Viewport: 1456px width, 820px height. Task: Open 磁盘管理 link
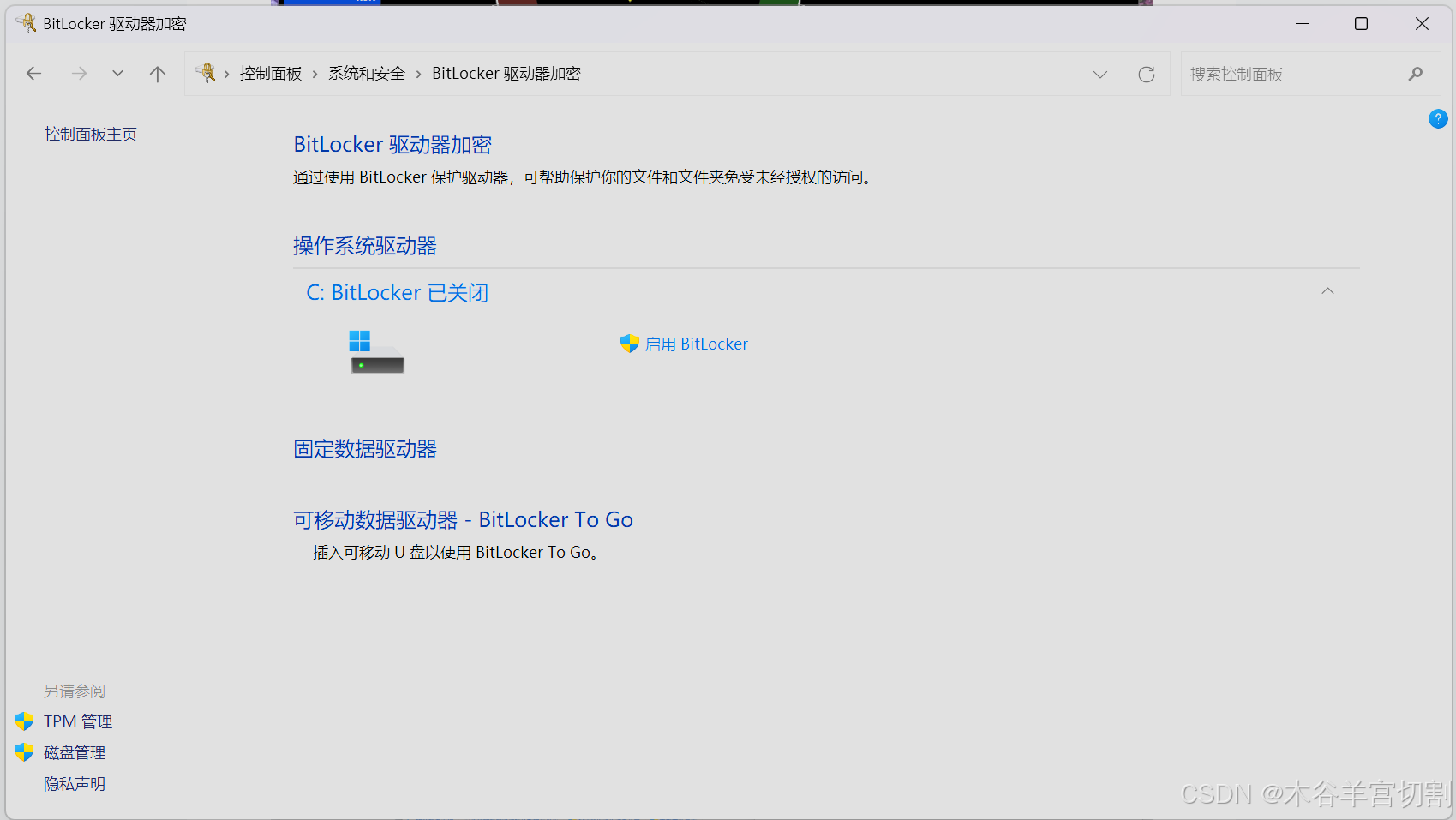(75, 752)
